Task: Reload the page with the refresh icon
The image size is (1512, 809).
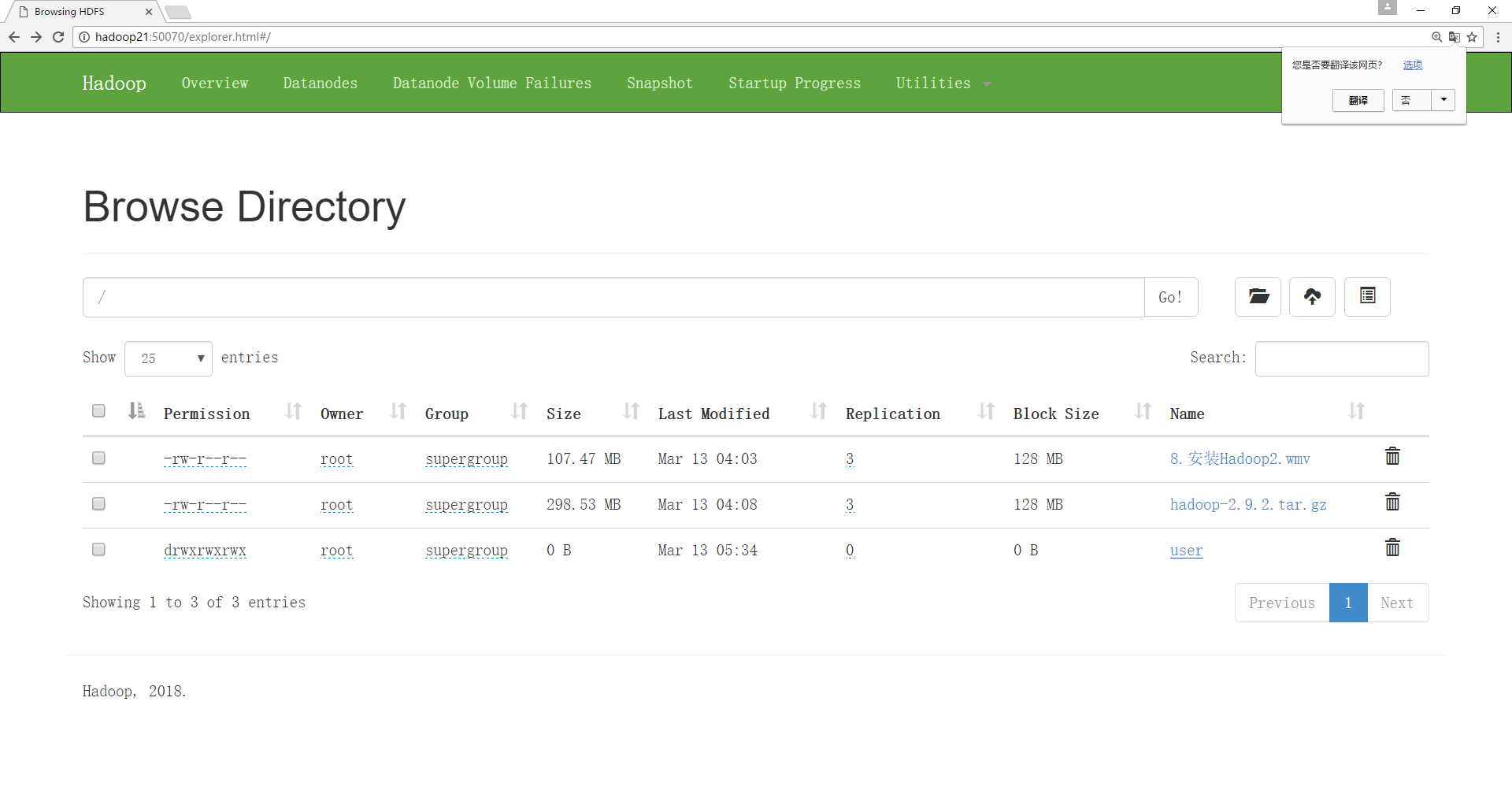Action: tap(58, 37)
